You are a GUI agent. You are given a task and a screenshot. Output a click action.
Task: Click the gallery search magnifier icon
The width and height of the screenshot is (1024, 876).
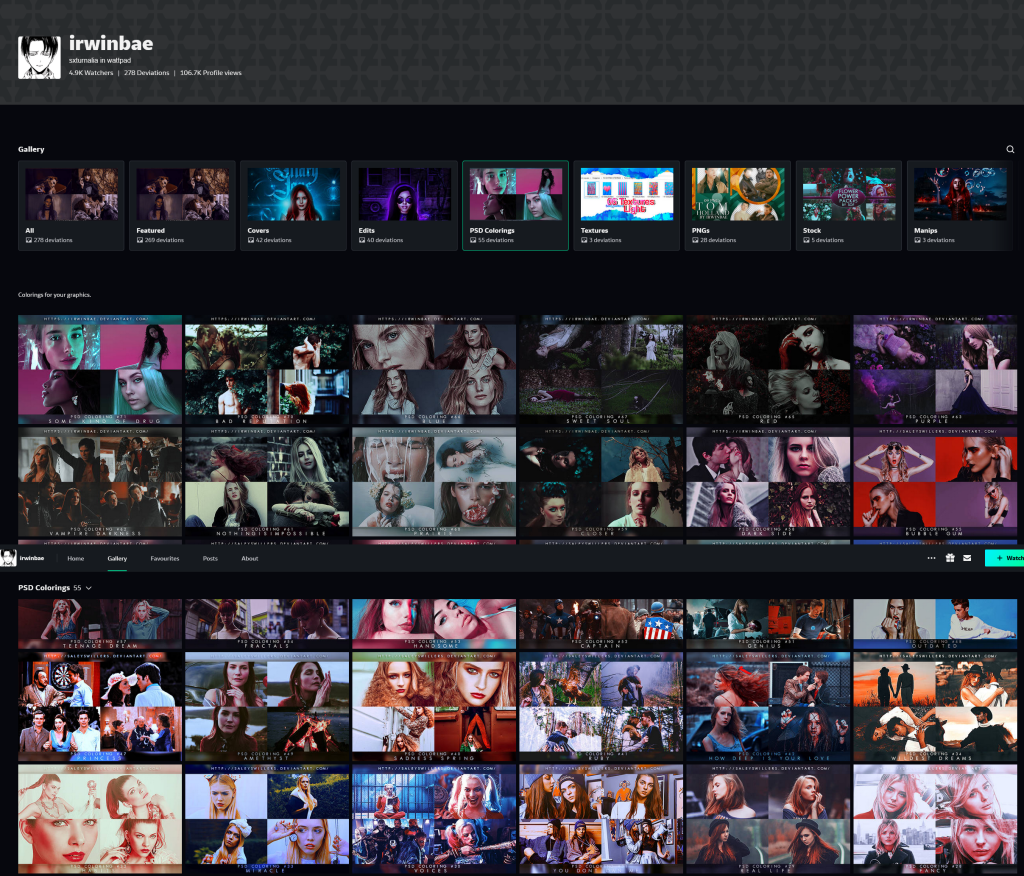[x=1010, y=149]
